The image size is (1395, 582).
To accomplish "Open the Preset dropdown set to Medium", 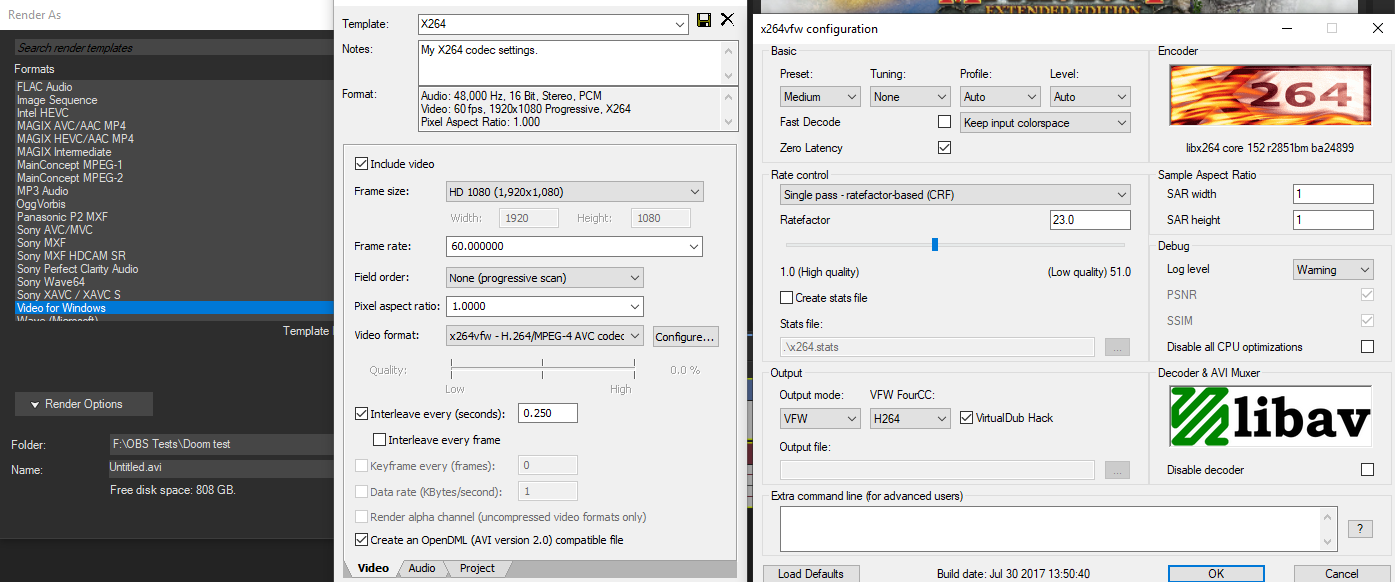I will coord(820,97).
